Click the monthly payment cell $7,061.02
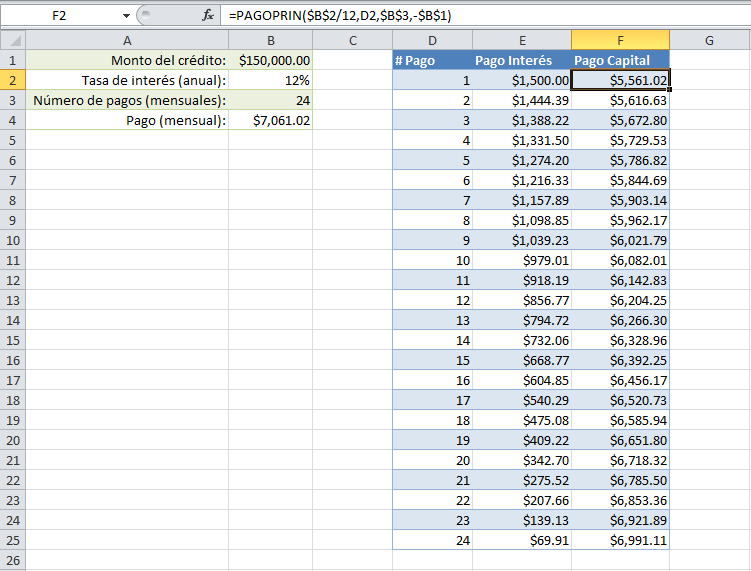This screenshot has height=571, width=751. coord(270,120)
